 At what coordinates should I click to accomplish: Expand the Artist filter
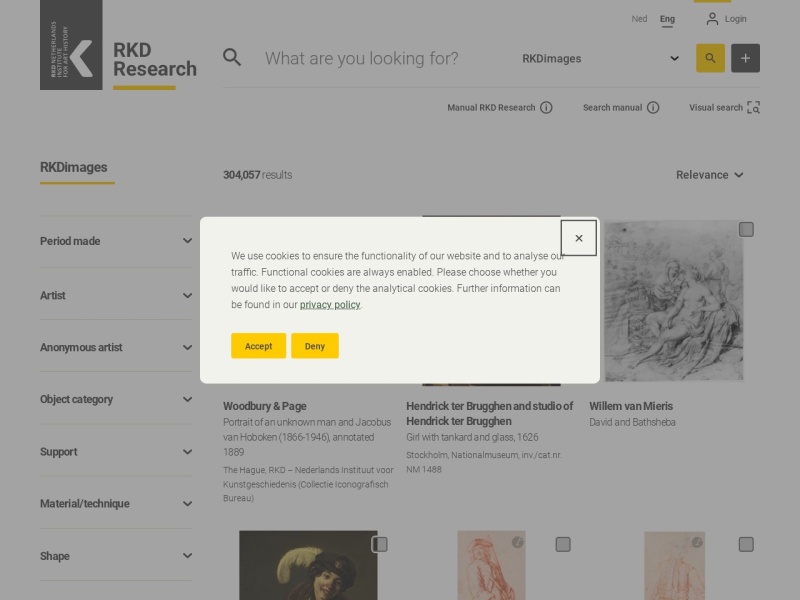[x=116, y=295]
